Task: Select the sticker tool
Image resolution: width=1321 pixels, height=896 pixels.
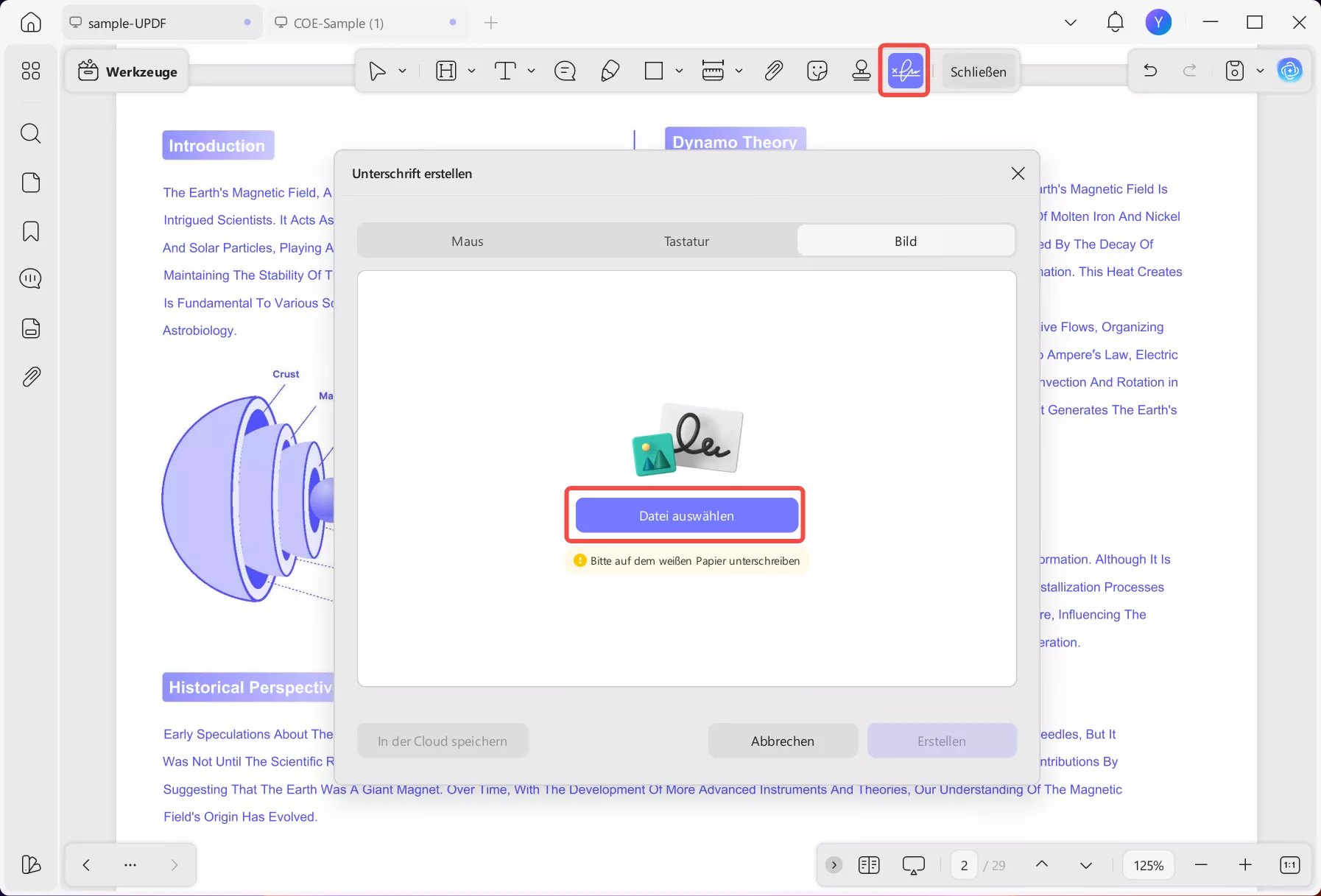Action: (x=817, y=71)
